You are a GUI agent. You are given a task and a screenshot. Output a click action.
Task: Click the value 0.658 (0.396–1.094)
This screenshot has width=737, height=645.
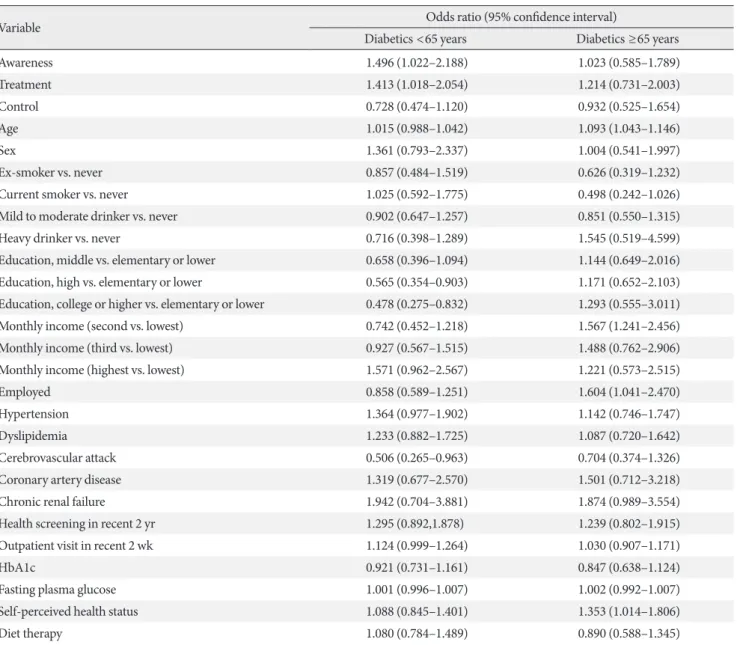[417, 260]
